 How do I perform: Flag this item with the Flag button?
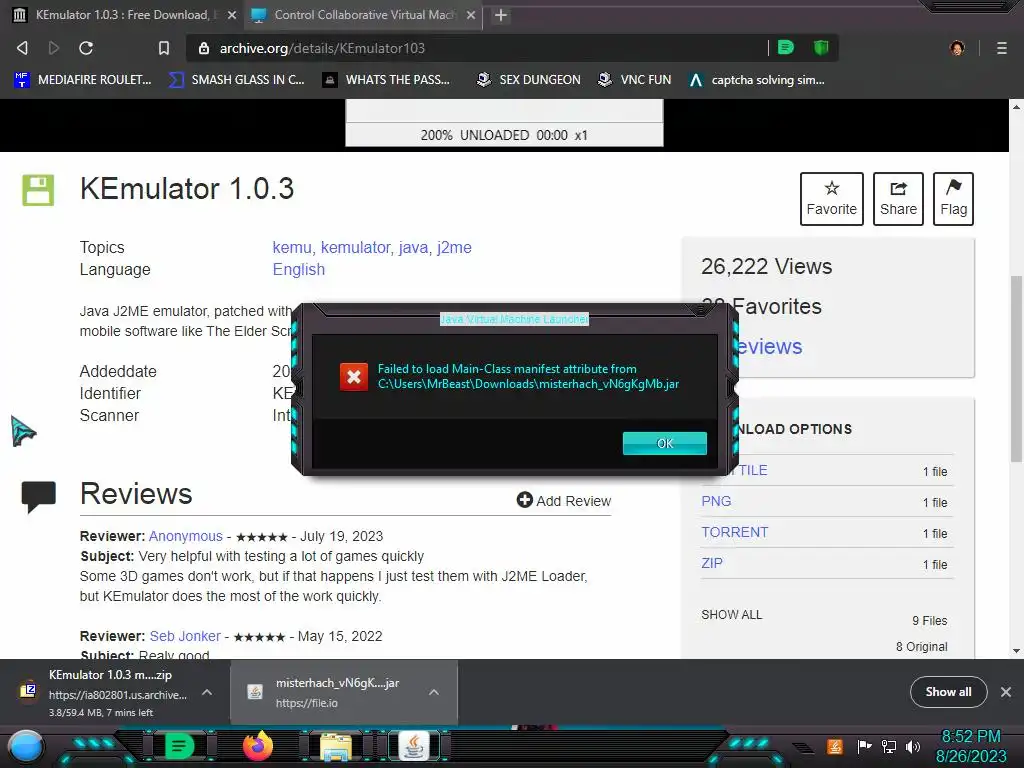tap(953, 199)
